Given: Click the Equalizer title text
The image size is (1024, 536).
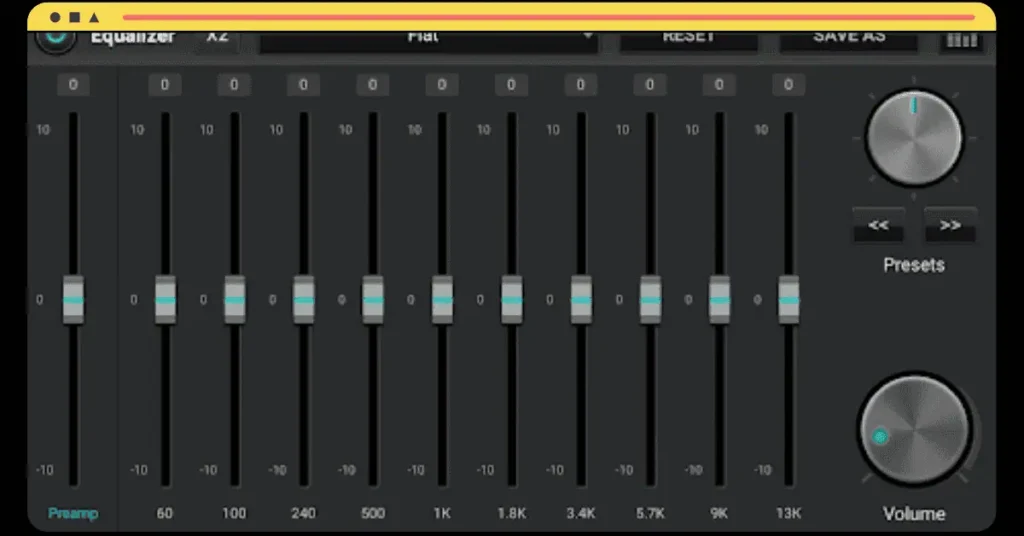Looking at the screenshot, I should 133,38.
